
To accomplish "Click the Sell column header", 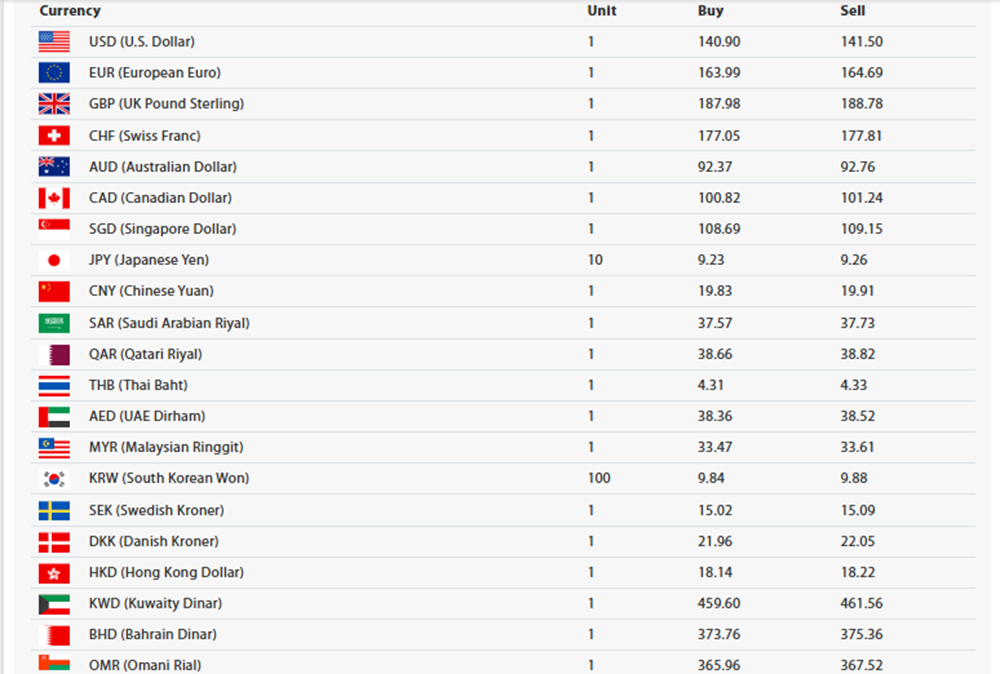I will (x=853, y=11).
